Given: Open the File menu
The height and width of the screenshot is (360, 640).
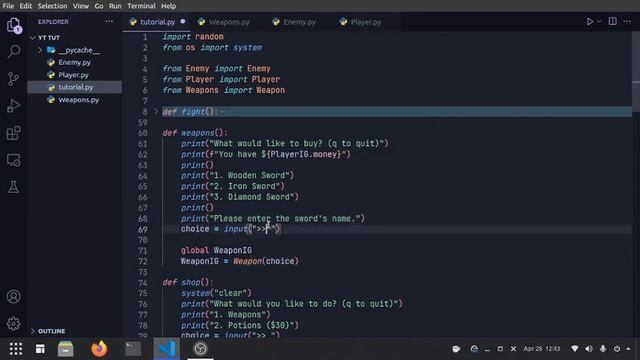Looking at the screenshot, I should [x=8, y=6].
